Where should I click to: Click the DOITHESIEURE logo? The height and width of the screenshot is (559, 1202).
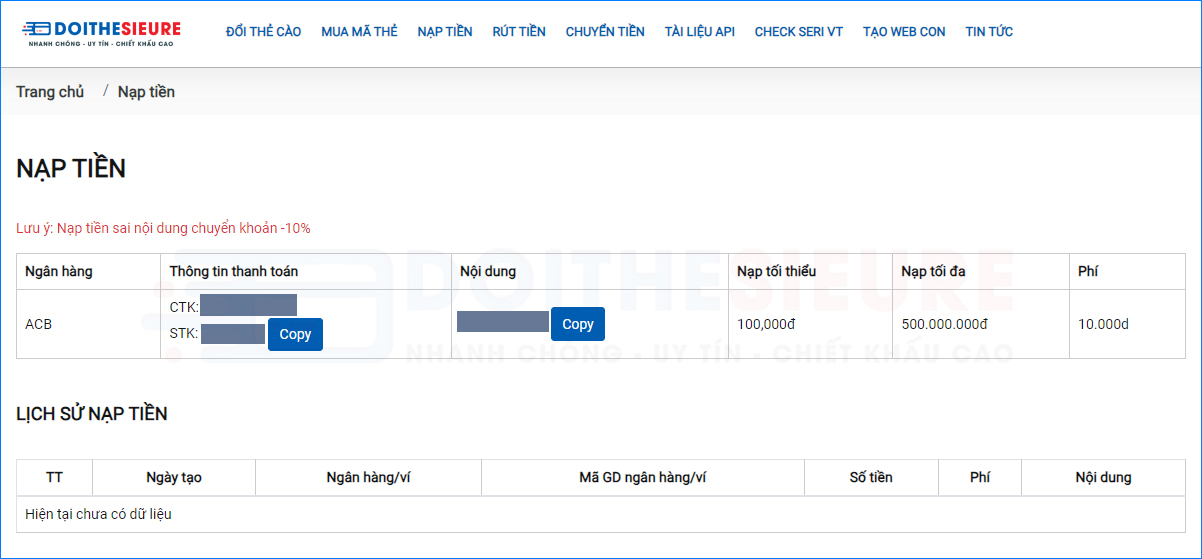tap(101, 33)
